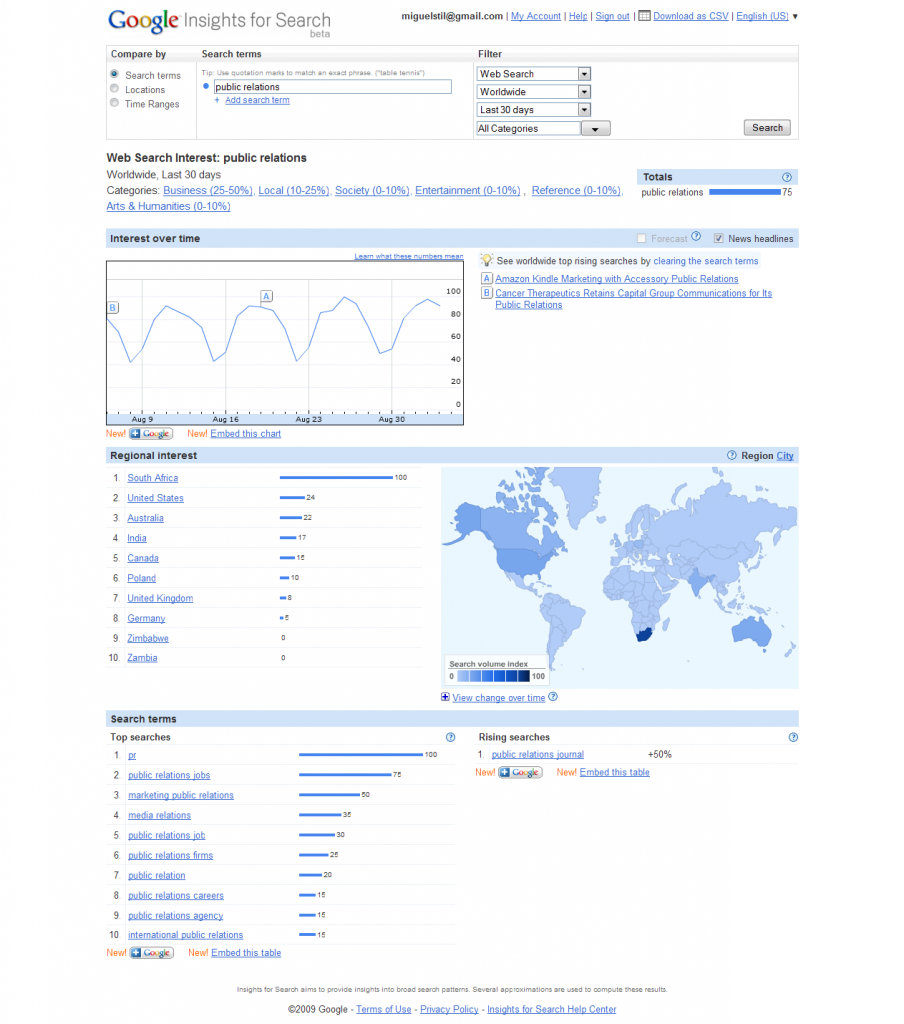Click the Forecast help question mark icon
Viewport: 904px width, 1024px height.
[x=696, y=236]
